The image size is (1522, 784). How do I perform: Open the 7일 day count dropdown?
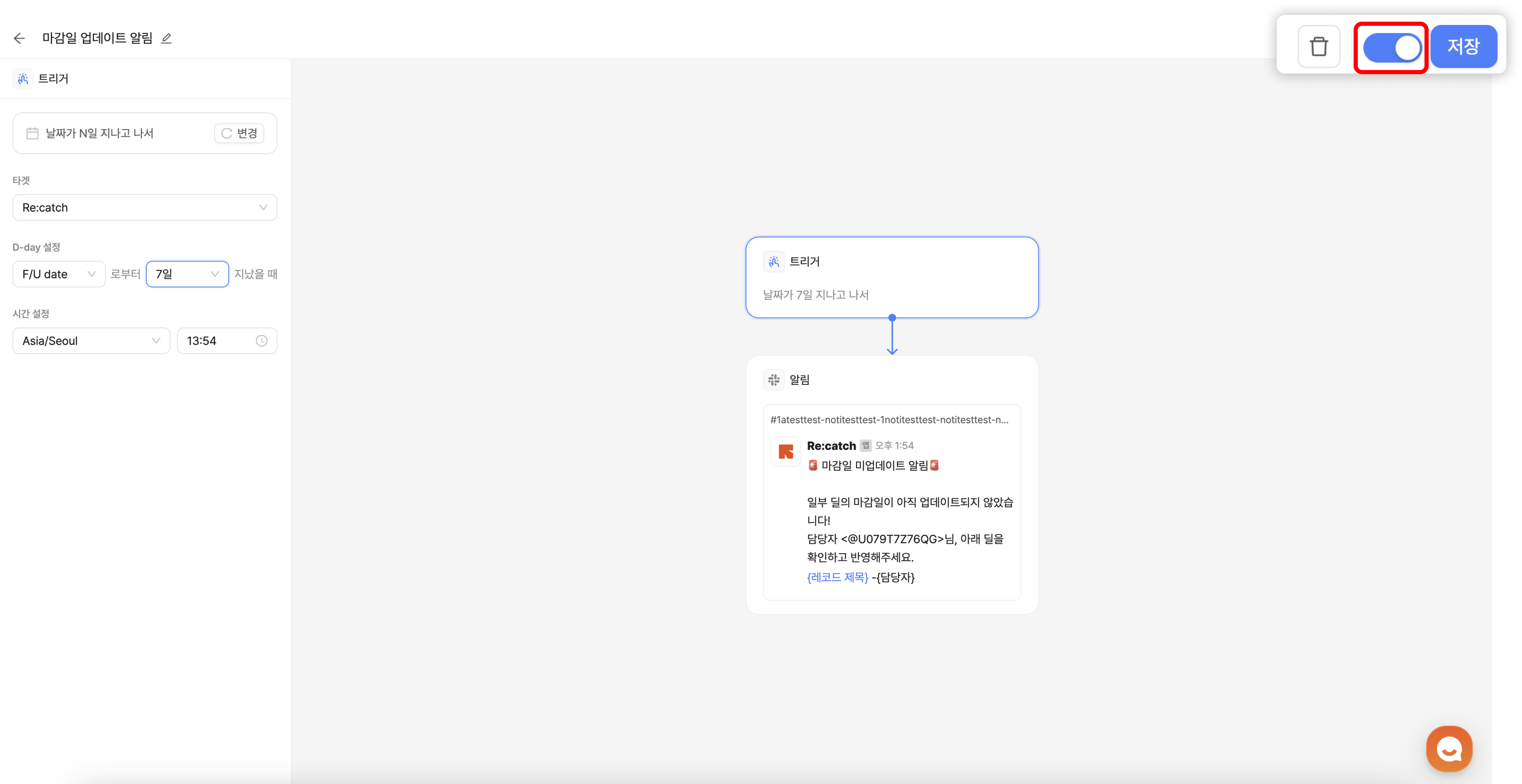[187, 274]
